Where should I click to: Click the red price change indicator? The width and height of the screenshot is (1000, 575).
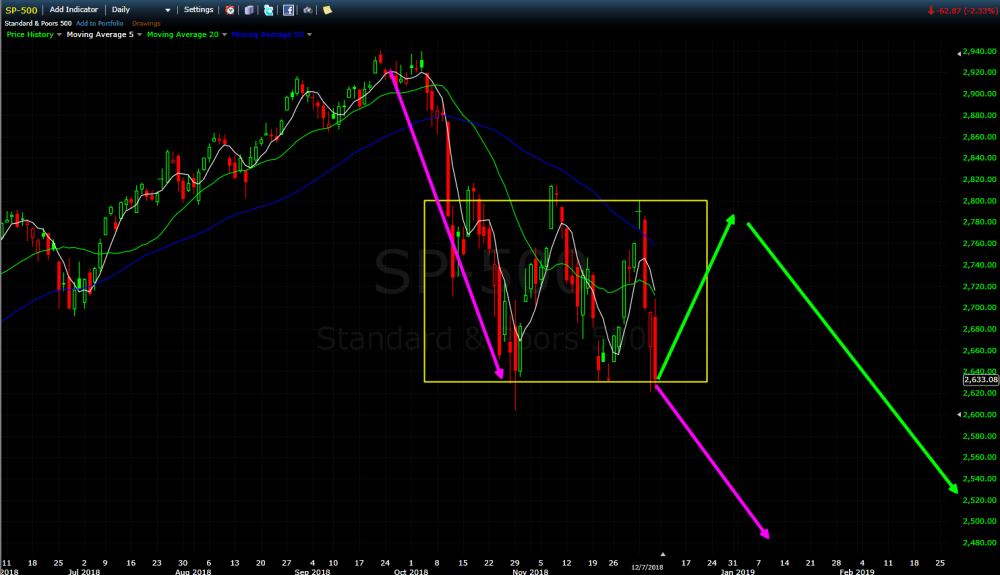(x=964, y=9)
